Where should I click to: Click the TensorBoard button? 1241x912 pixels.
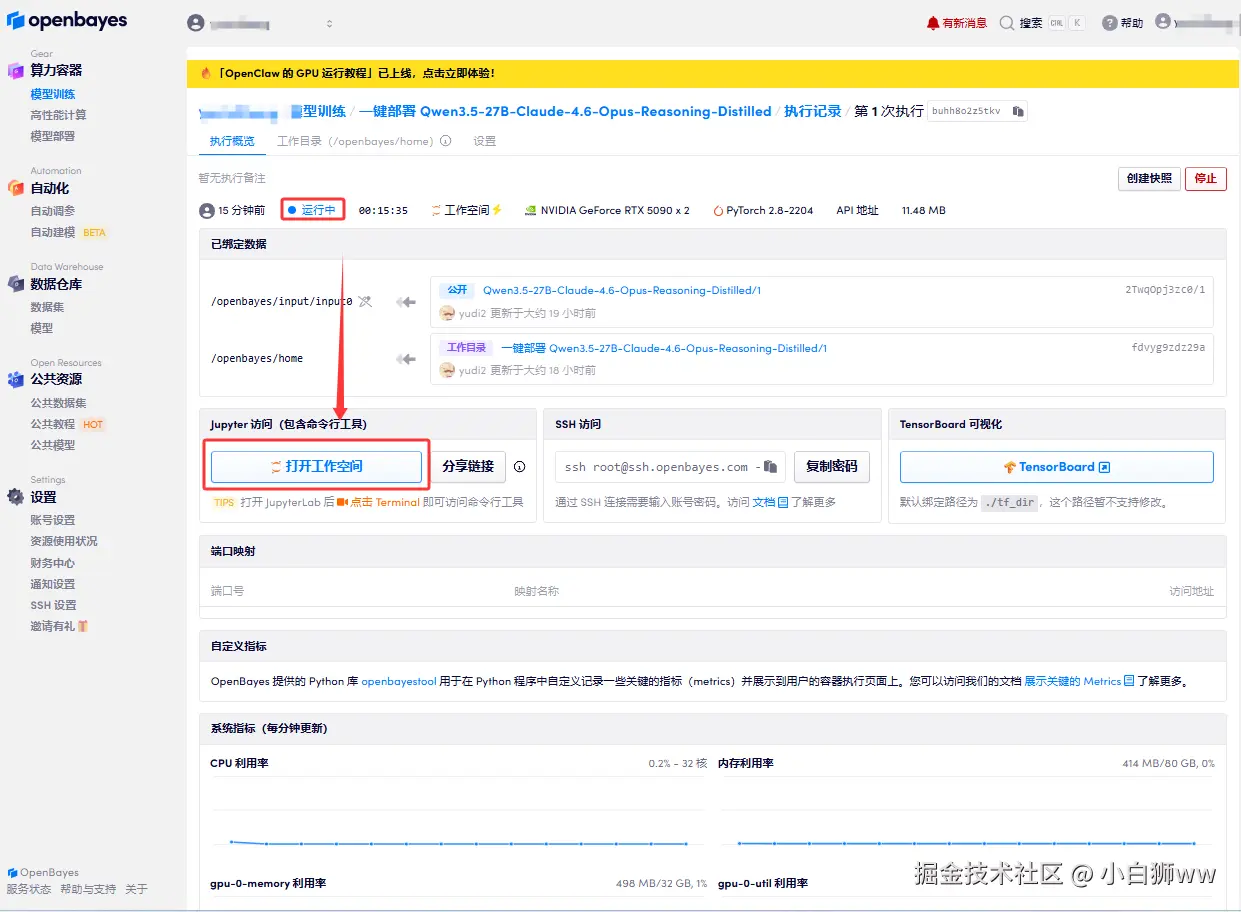pos(1057,467)
